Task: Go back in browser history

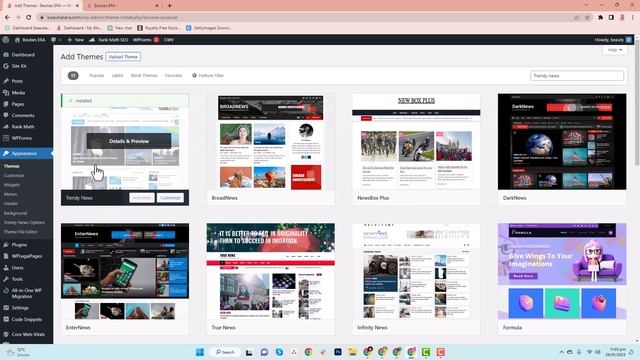Action: tap(7, 18)
